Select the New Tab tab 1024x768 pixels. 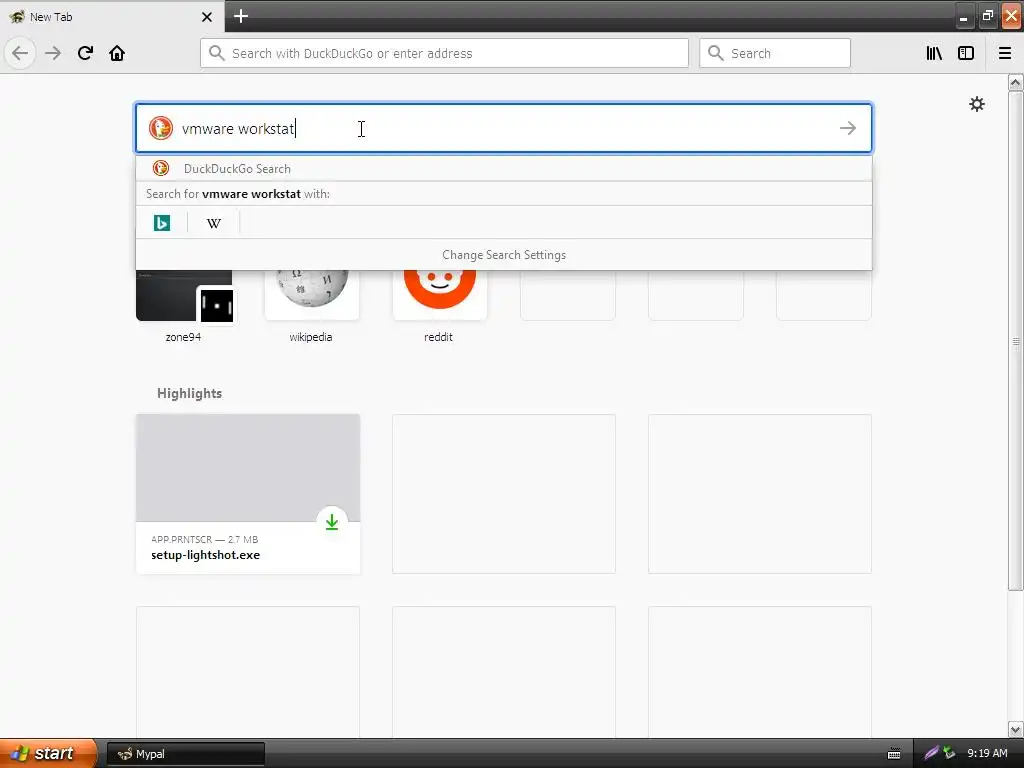[111, 17]
